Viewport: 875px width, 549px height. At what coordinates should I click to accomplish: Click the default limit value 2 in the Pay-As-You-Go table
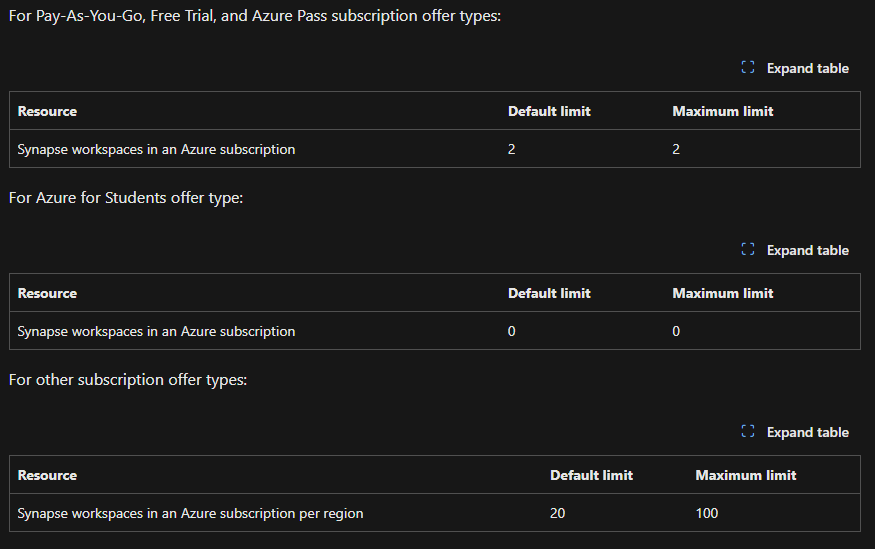(512, 150)
